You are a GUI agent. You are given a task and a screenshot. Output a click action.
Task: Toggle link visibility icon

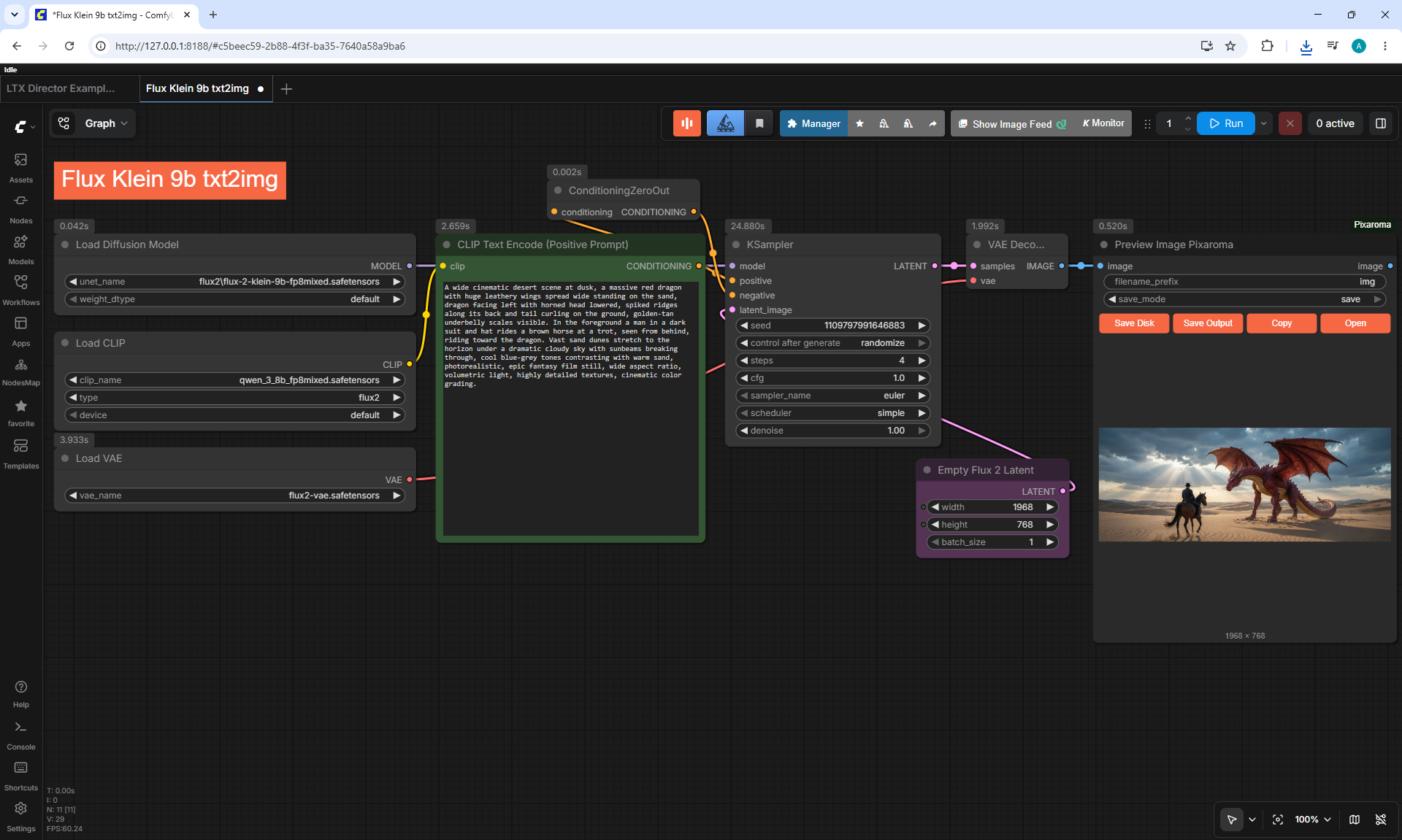coord(1381,820)
